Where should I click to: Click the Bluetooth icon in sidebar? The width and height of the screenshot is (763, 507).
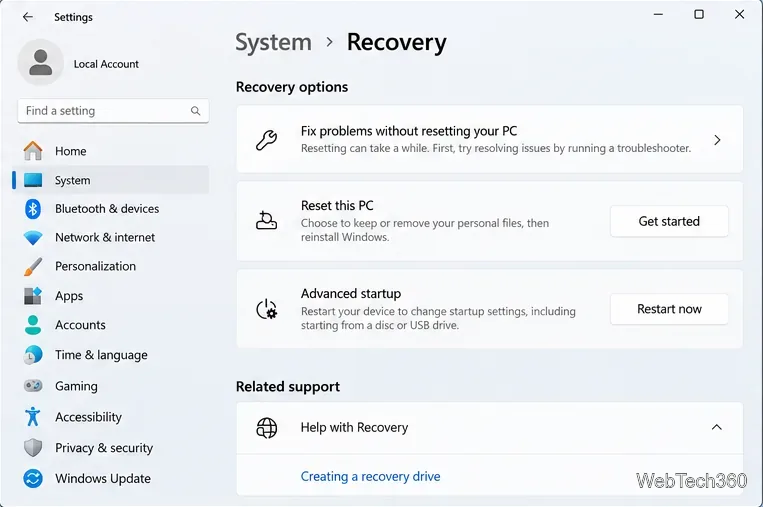coord(33,209)
